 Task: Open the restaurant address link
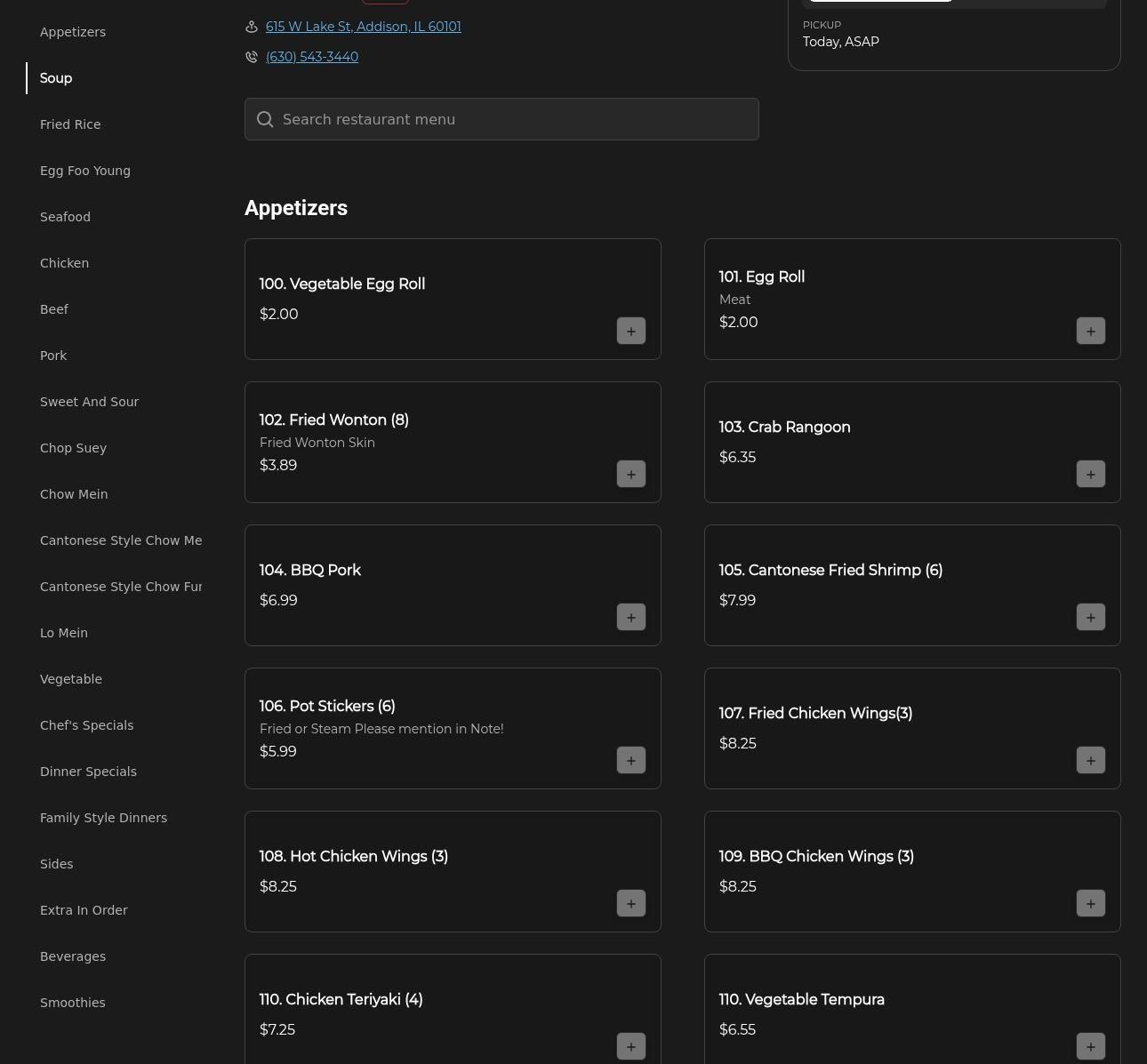coord(363,27)
